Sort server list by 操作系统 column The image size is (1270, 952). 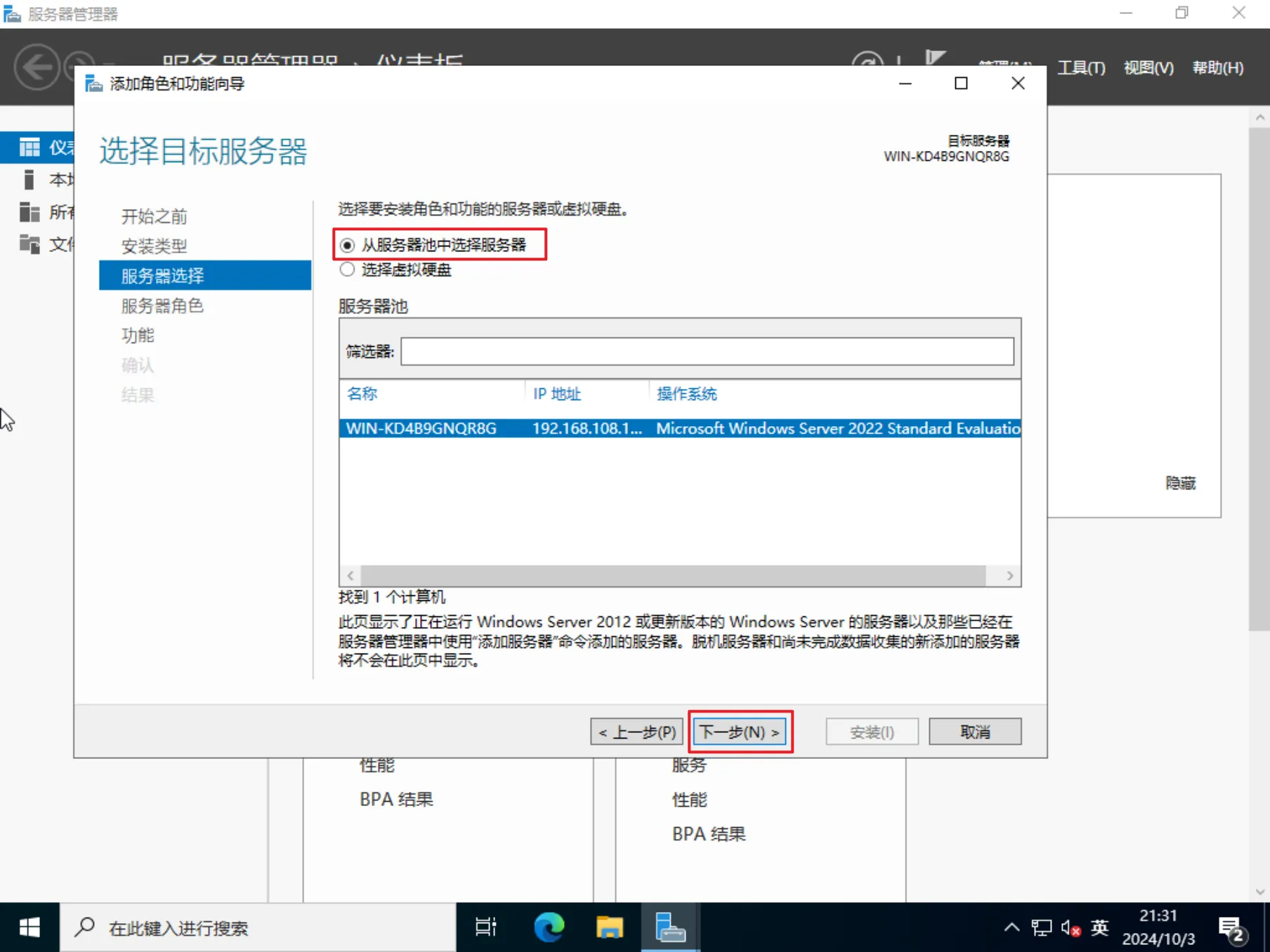[686, 394]
